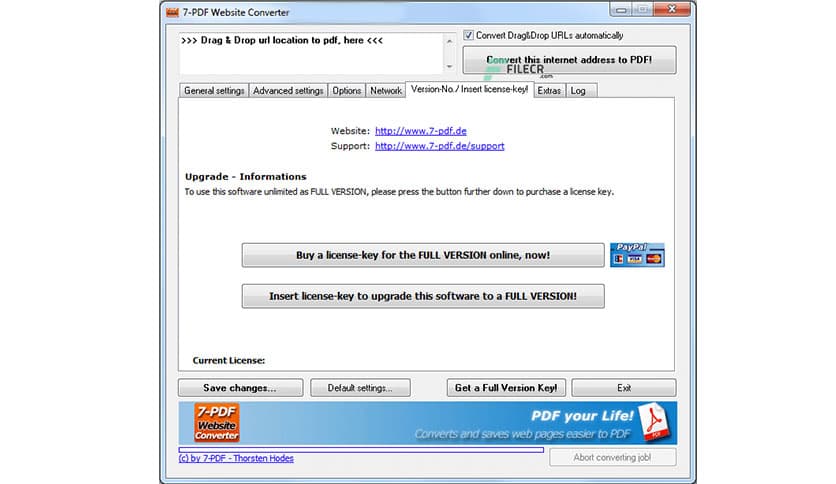Click the Upgrade - Informations heading
The width and height of the screenshot is (836, 484).
(246, 176)
